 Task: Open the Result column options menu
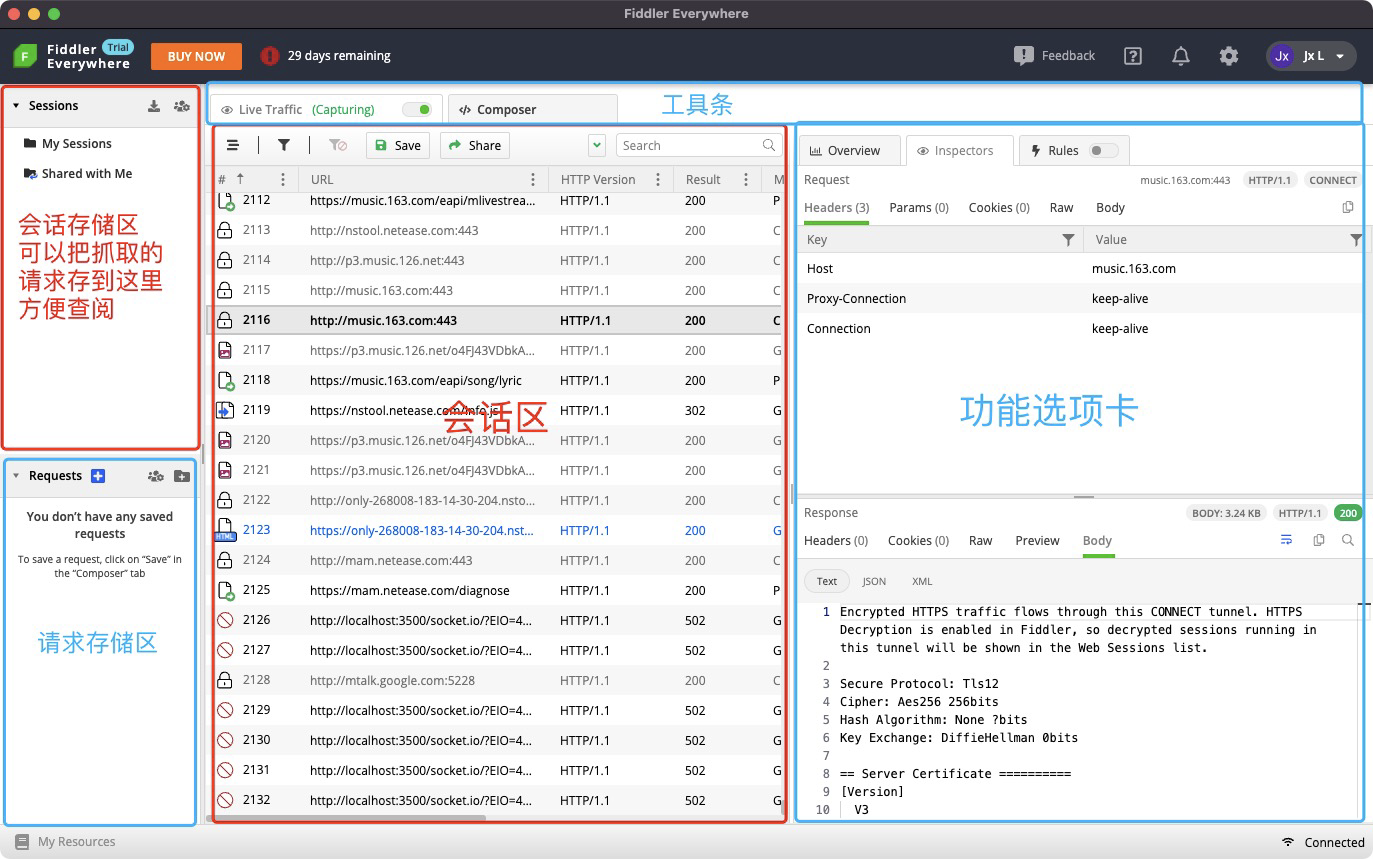pyautogui.click(x=746, y=180)
